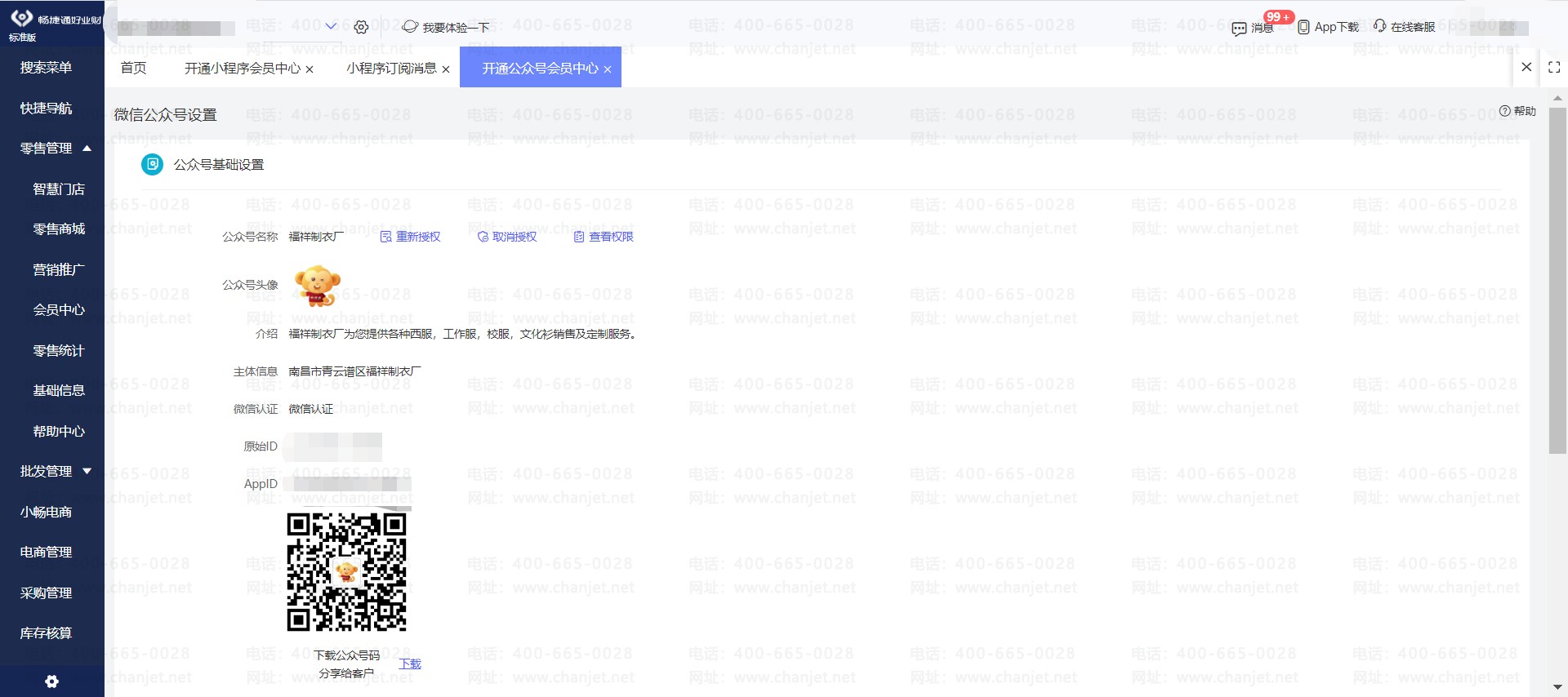
Task: Click the 南昌市青云谱区福祥制衣厂 text
Action: click(354, 371)
